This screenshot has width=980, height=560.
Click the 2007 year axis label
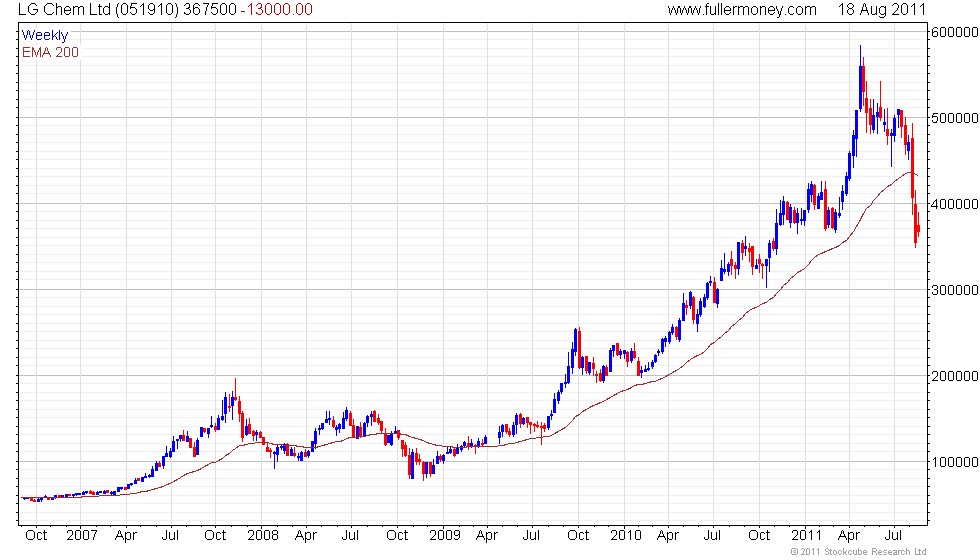[81, 535]
